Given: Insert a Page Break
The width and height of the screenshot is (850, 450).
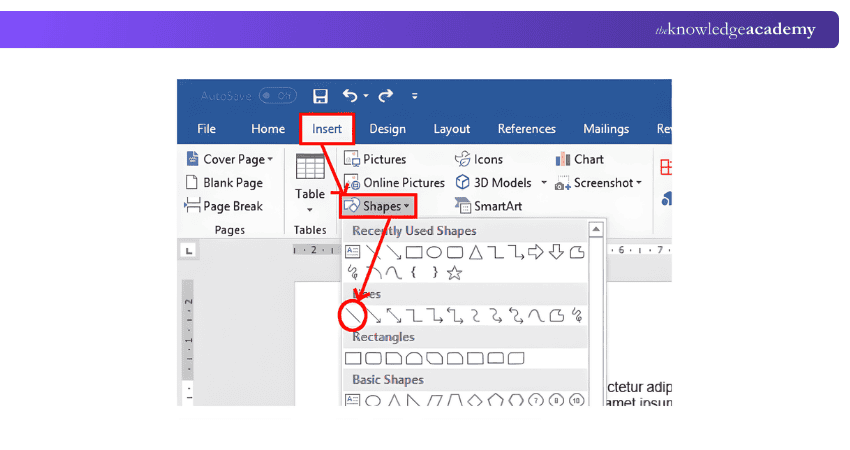Looking at the screenshot, I should [x=223, y=206].
